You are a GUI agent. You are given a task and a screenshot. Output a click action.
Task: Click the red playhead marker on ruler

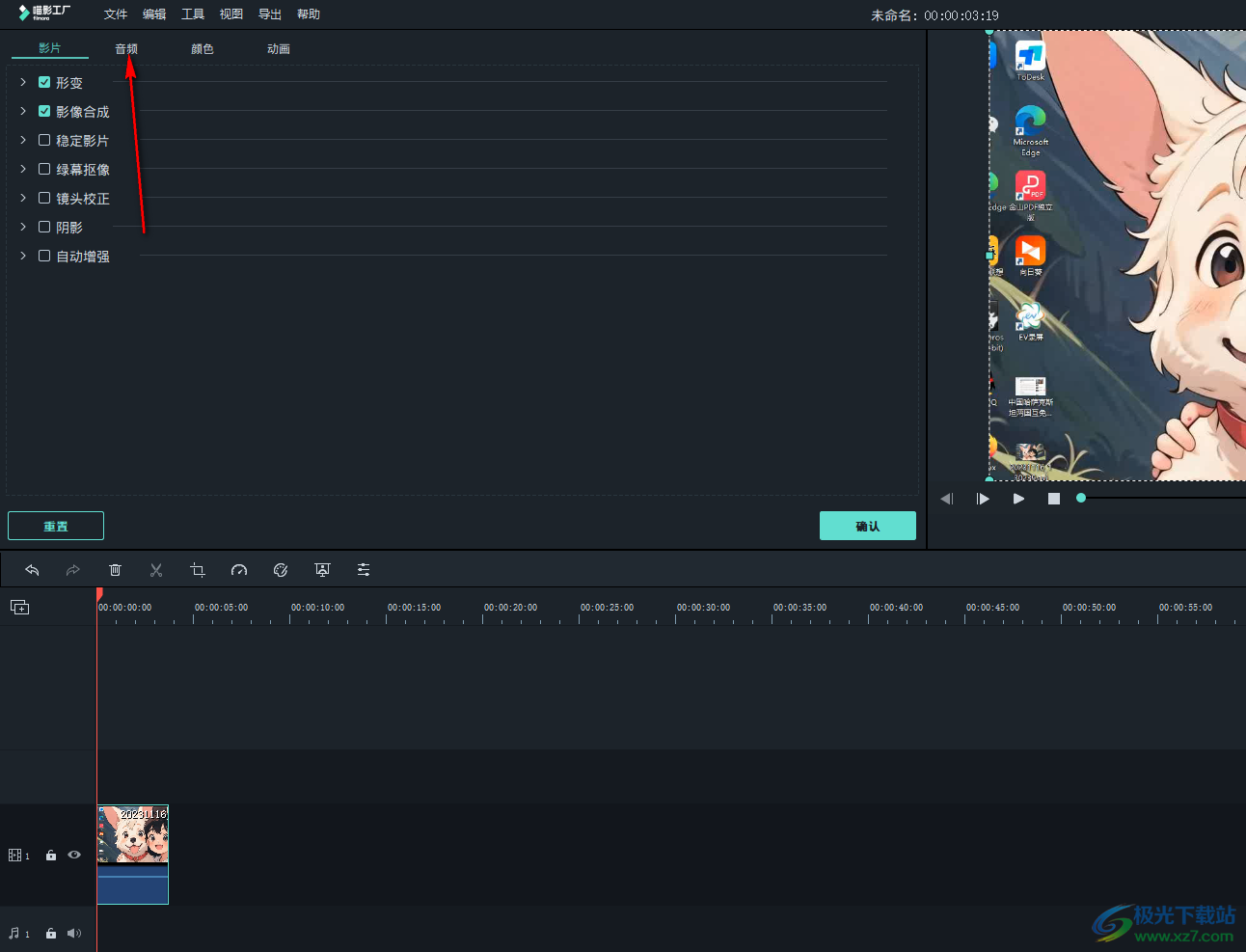click(x=99, y=594)
